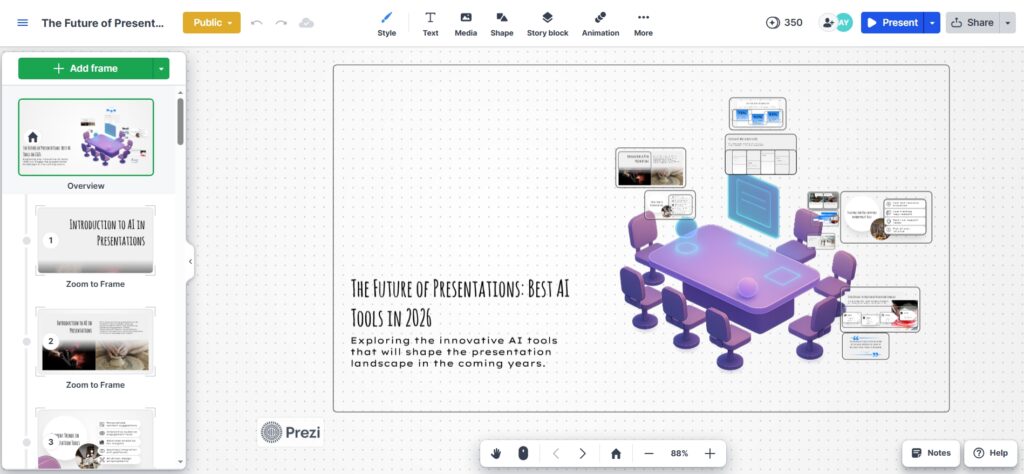Open the Animation panel

pyautogui.click(x=600, y=24)
